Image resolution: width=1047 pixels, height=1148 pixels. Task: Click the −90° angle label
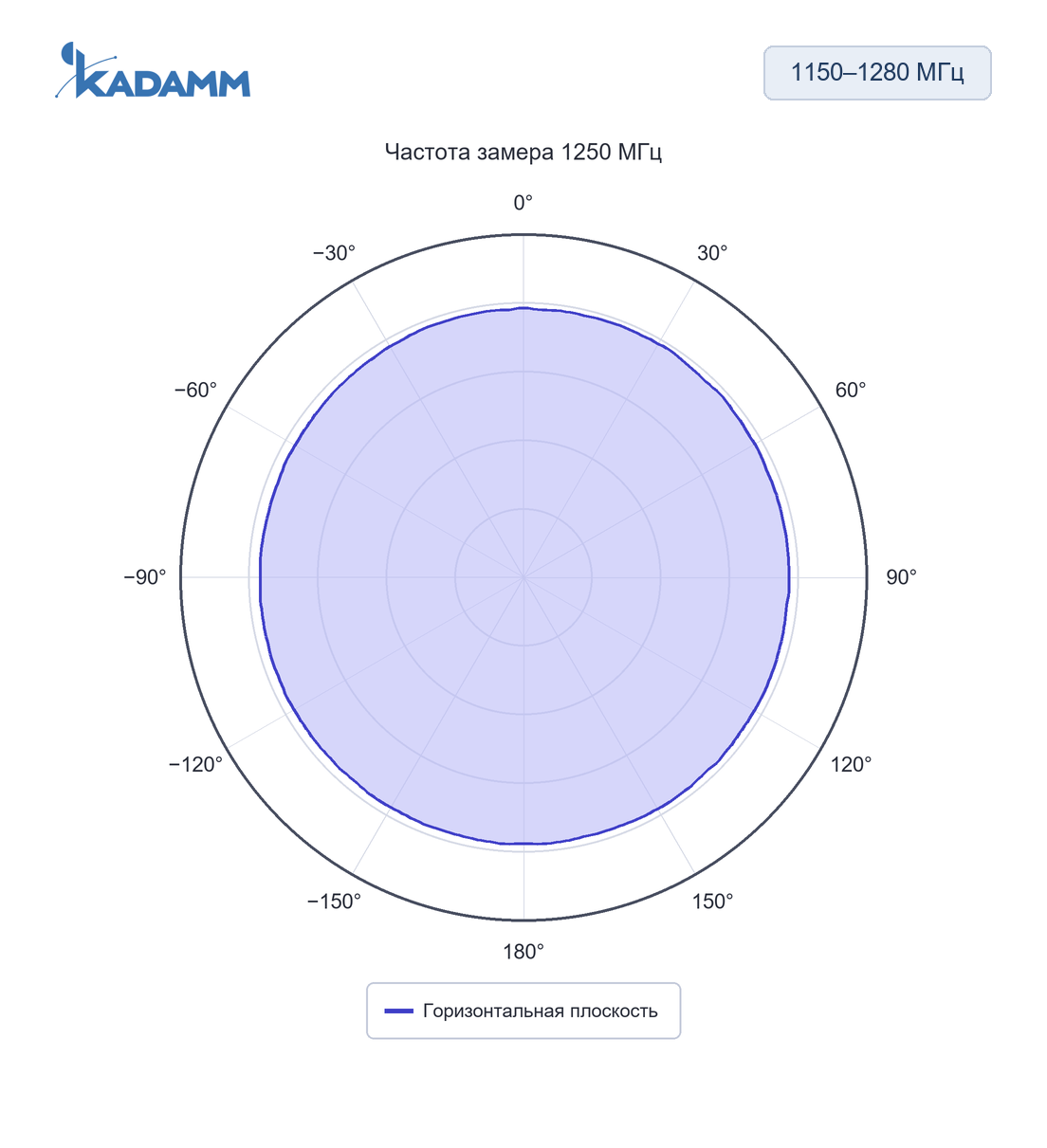(145, 577)
